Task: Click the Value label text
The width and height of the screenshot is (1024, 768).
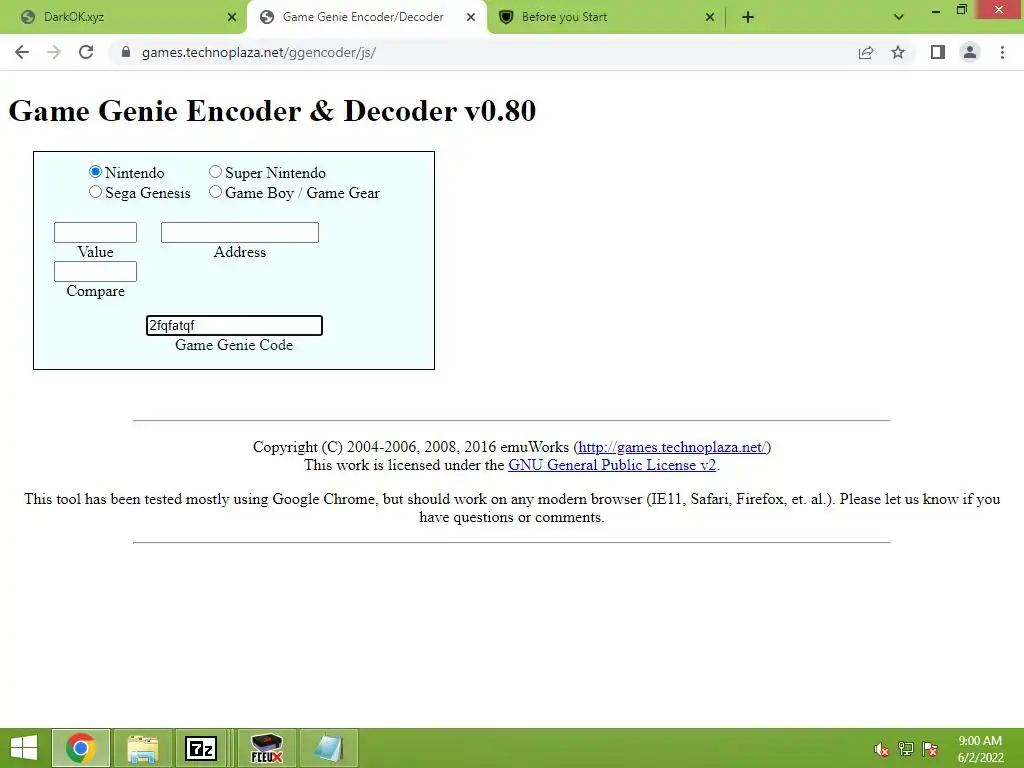Action: click(95, 252)
